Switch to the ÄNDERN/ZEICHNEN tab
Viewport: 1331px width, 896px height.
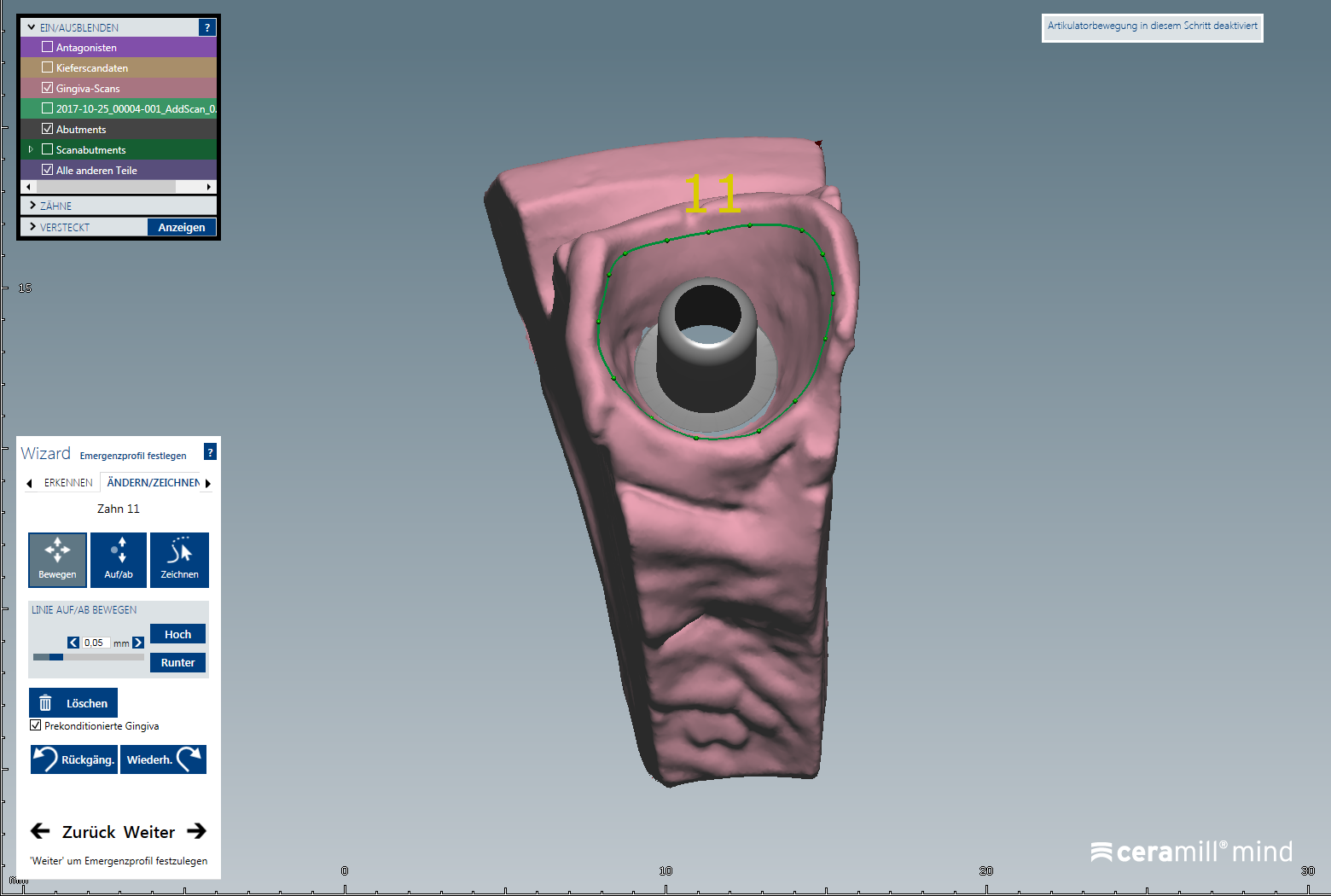point(153,483)
